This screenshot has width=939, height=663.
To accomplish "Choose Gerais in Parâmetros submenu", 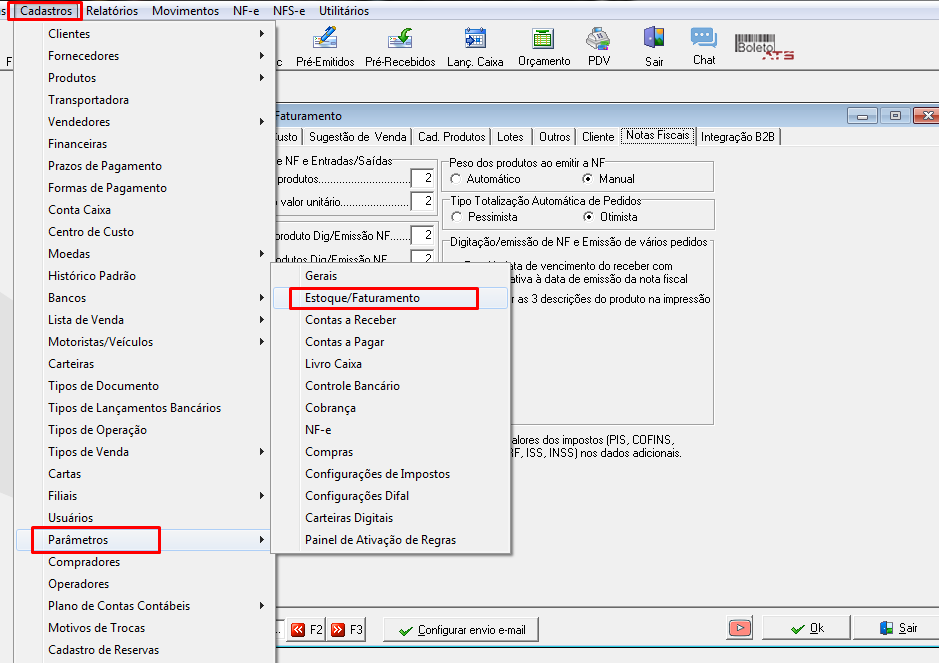I will pos(390,276).
